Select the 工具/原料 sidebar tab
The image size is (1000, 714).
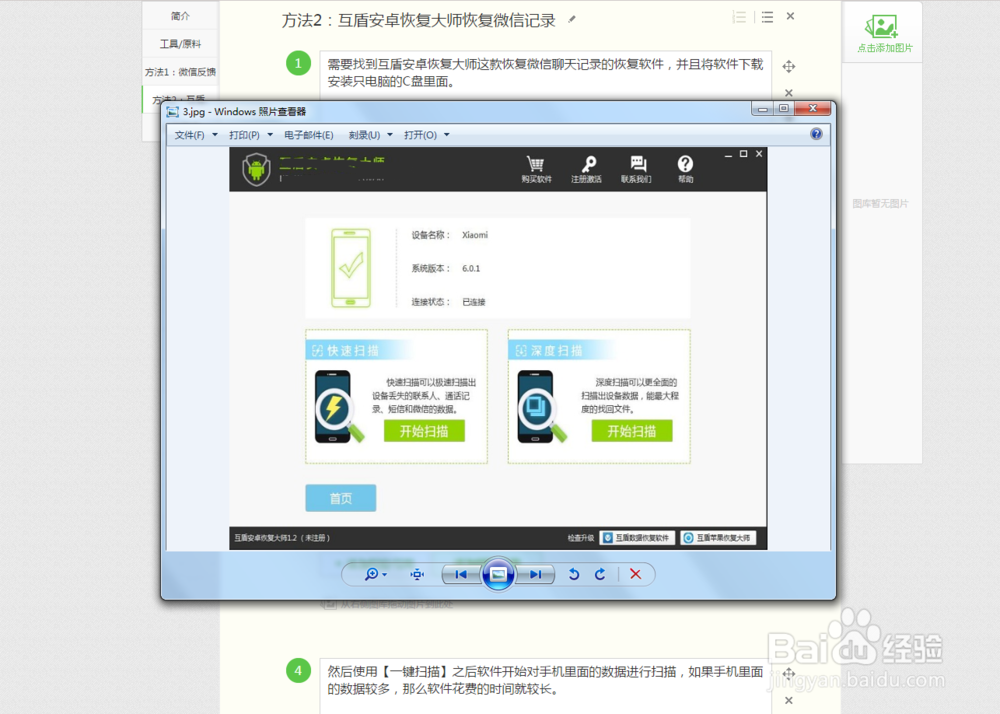click(x=181, y=44)
